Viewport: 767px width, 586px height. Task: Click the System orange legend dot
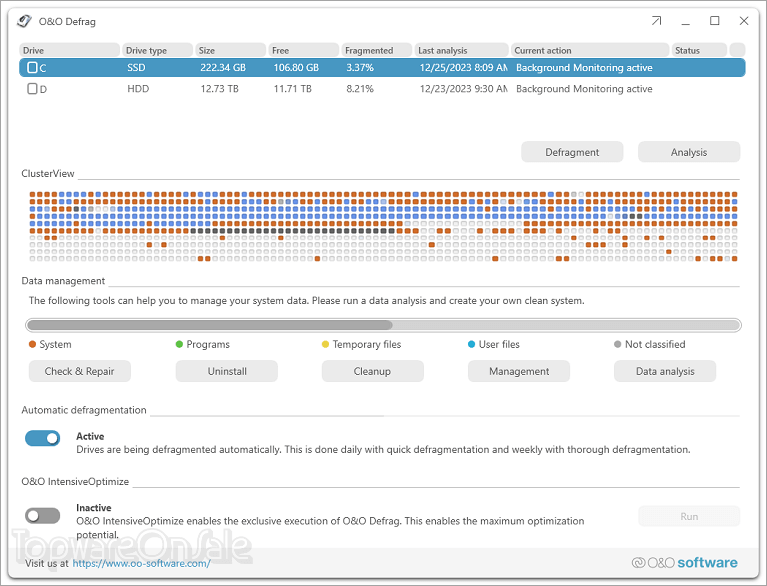pyautogui.click(x=32, y=344)
